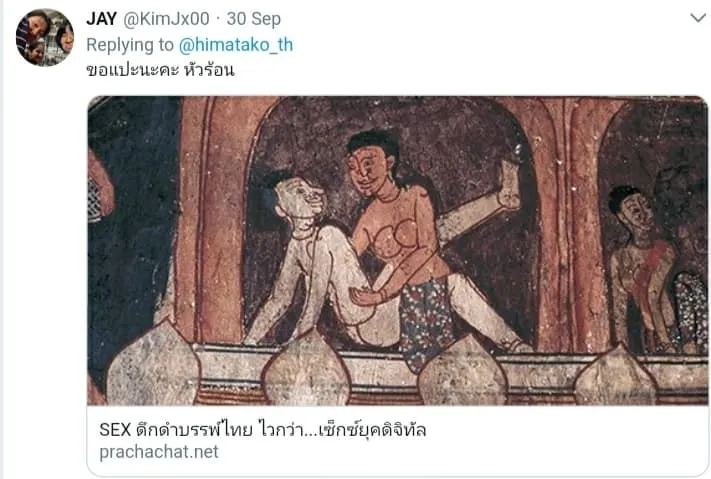Click ไวกว่า...เซ็กซ์ยุคดิจิทัล in the card title
The image size is (711, 479).
[x=342, y=429]
